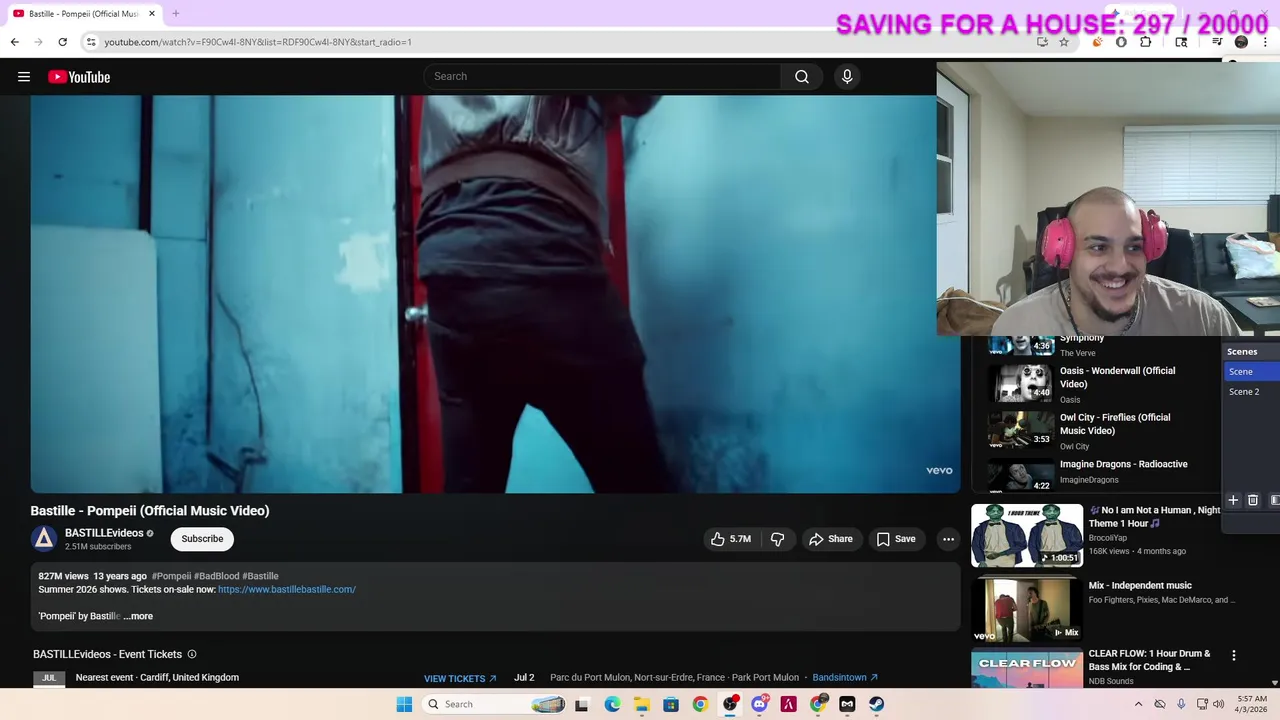Image resolution: width=1280 pixels, height=720 pixels.
Task: Save the video to a playlist
Action: pyautogui.click(x=896, y=539)
